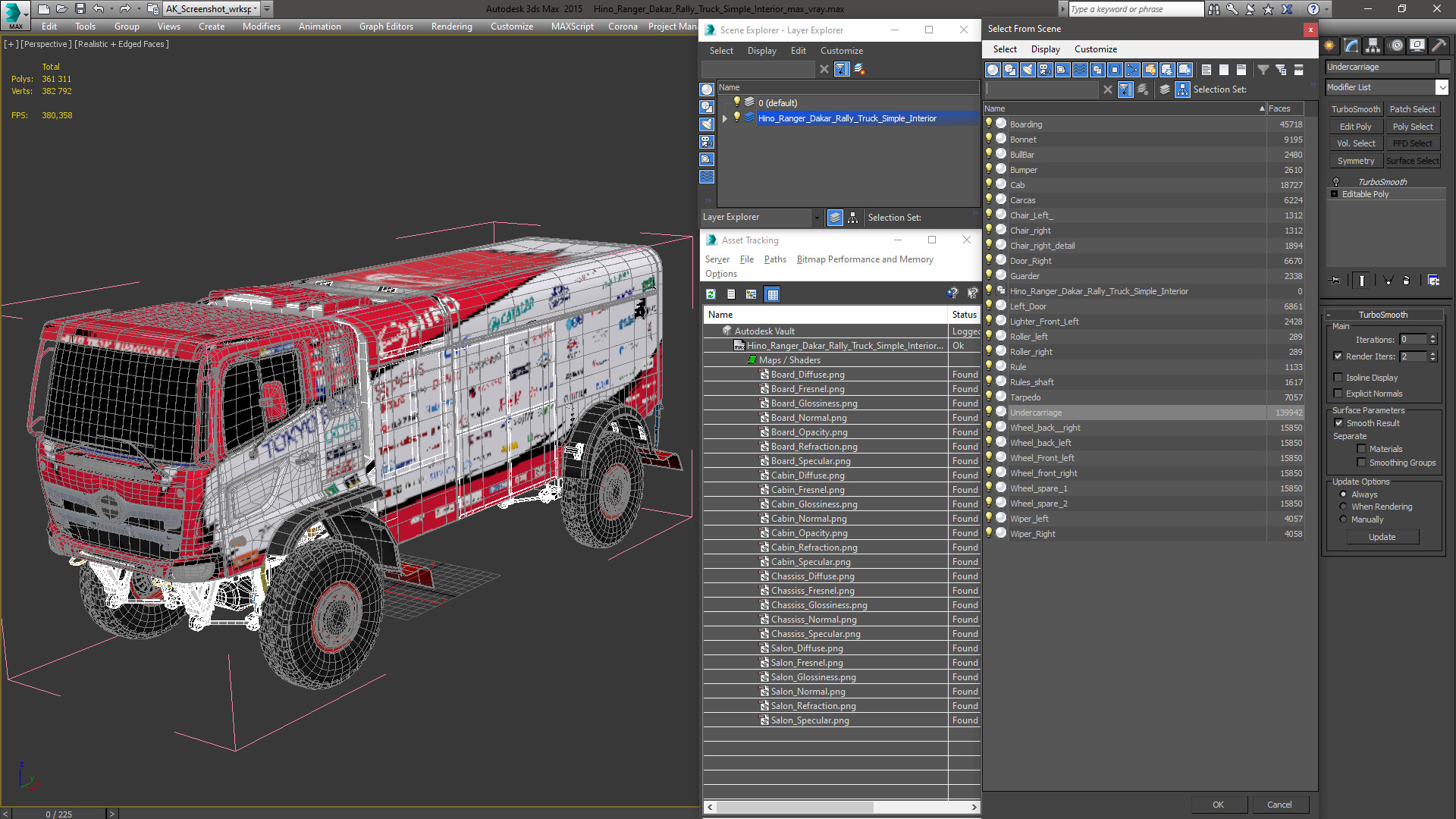This screenshot has height=819, width=1456.
Task: Toggle visibility bulb for Bonnet object
Action: [x=989, y=139]
